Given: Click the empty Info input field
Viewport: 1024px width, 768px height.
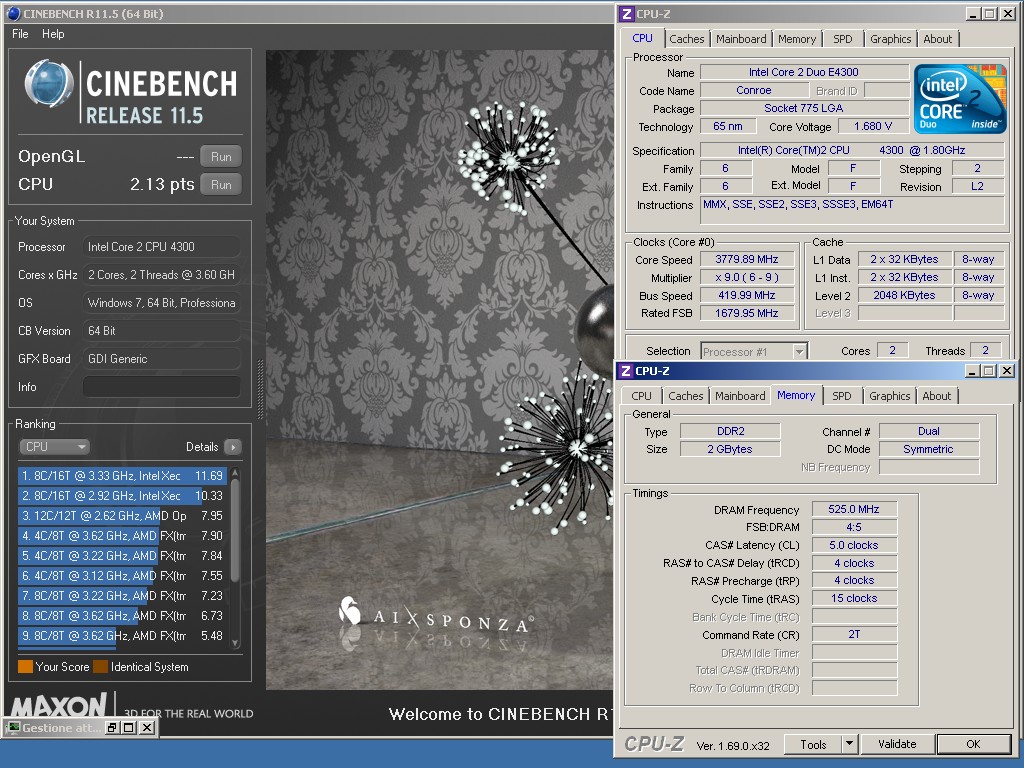Looking at the screenshot, I should point(161,387).
